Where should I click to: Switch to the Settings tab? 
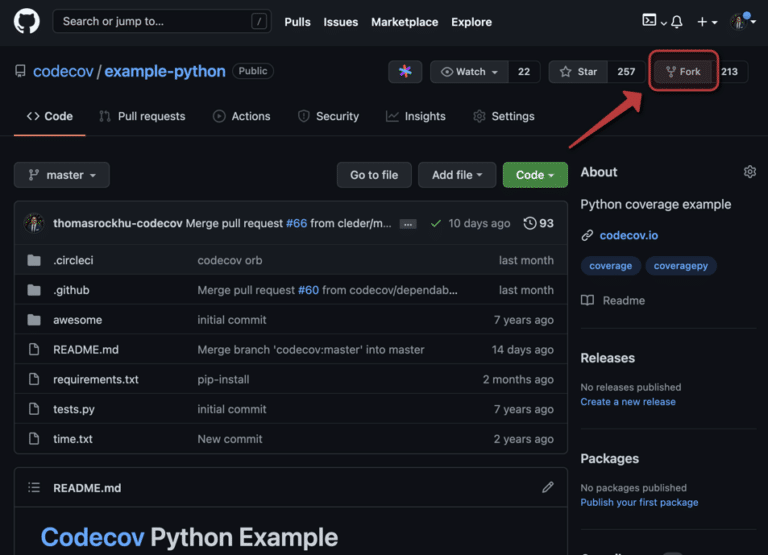(x=504, y=116)
